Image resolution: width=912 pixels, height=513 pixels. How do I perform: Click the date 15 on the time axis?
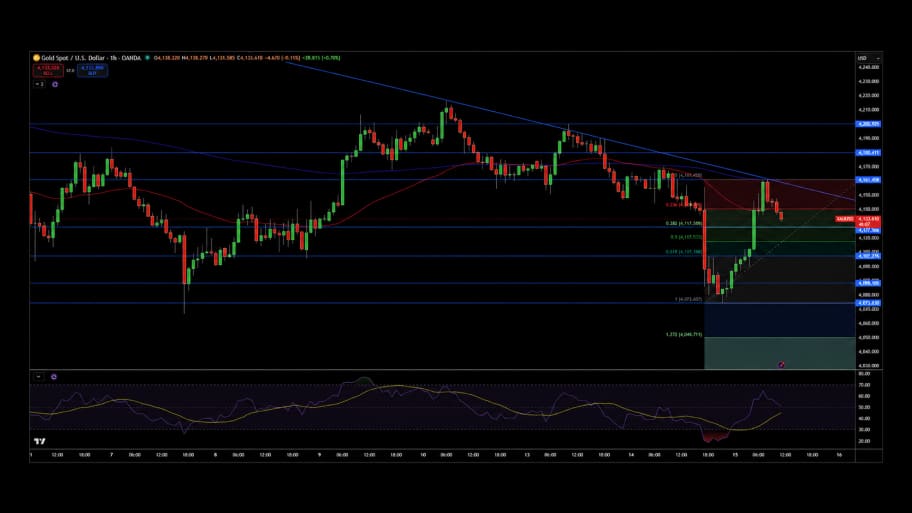tap(735, 455)
